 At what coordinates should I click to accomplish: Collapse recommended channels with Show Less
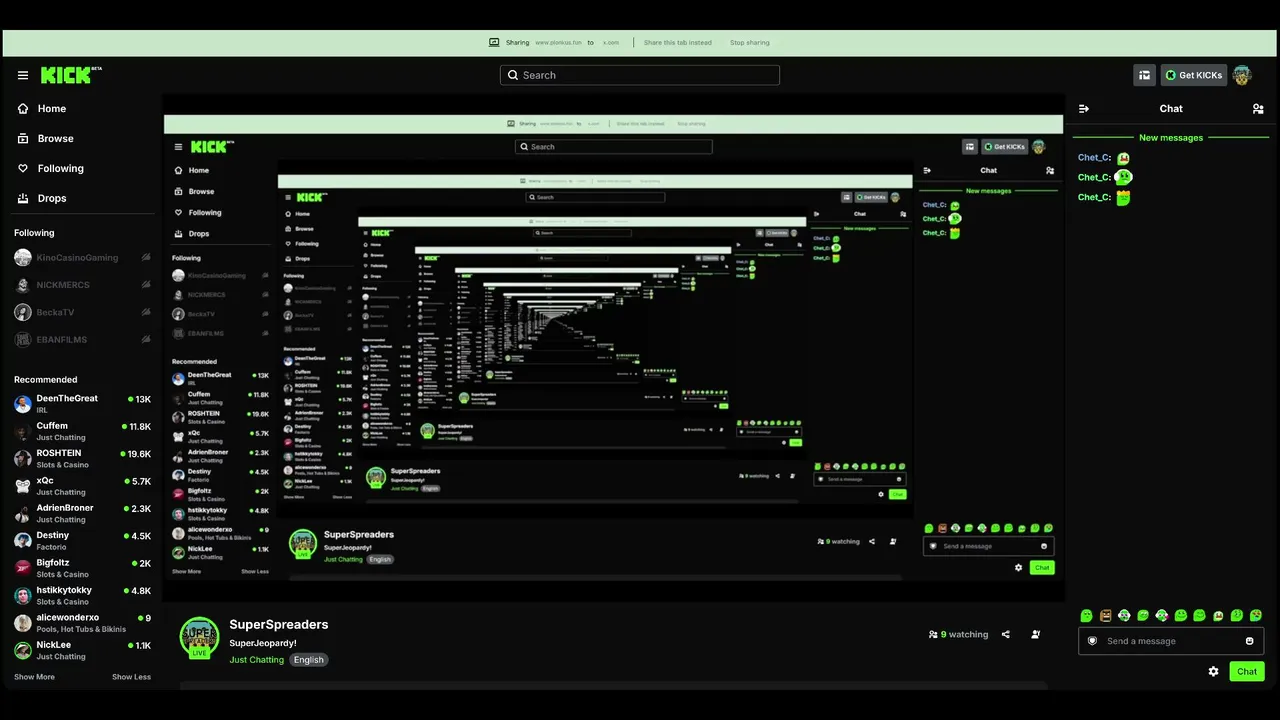131,677
